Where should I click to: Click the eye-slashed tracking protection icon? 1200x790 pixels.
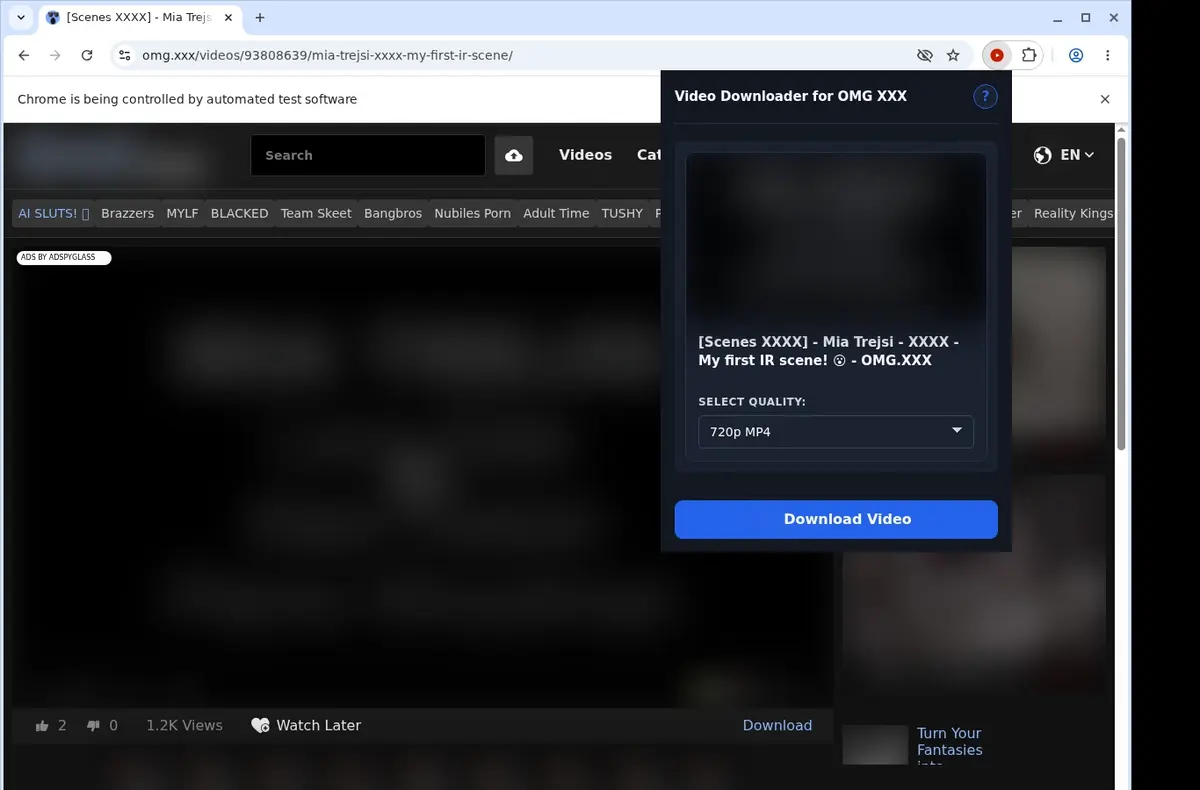coord(924,55)
